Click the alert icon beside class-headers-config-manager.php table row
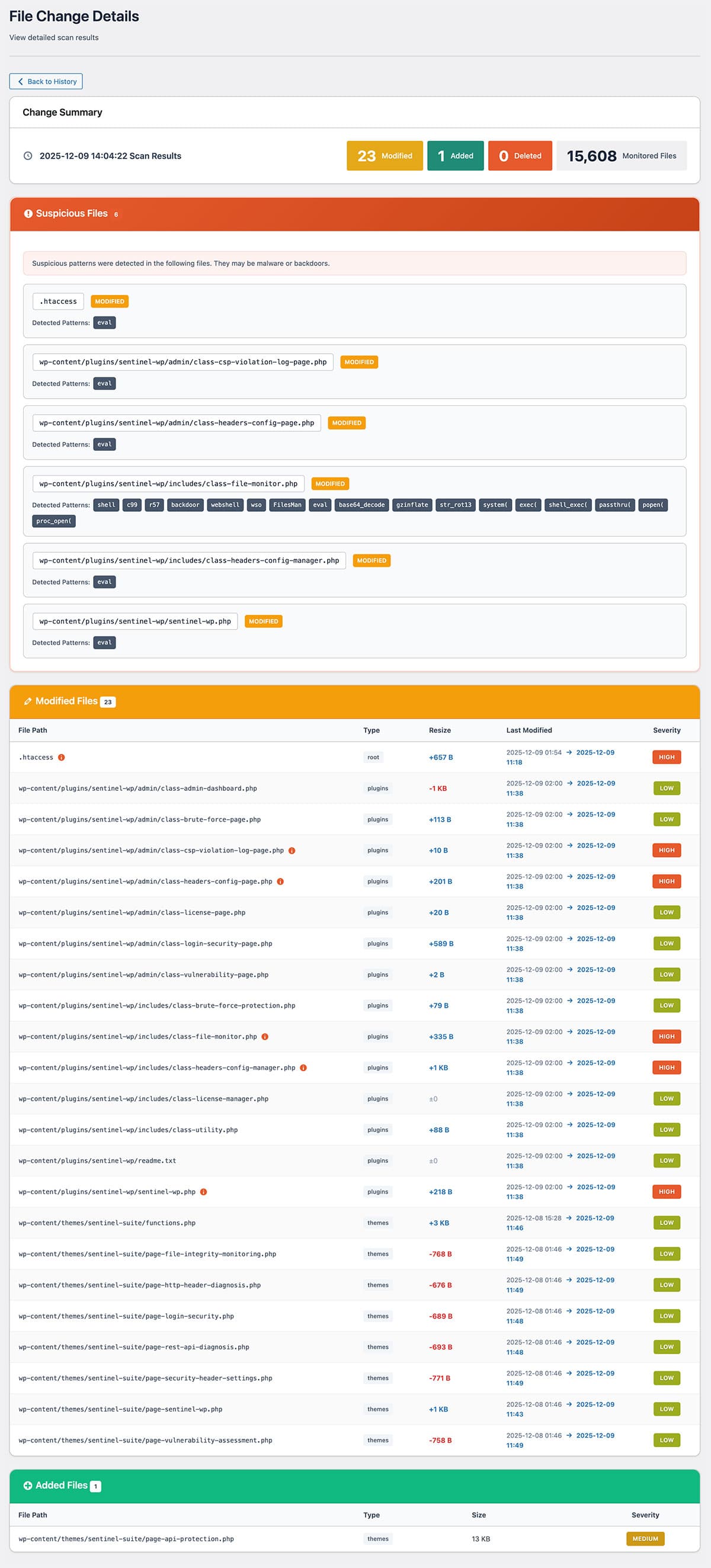711x1568 pixels. click(x=304, y=1067)
